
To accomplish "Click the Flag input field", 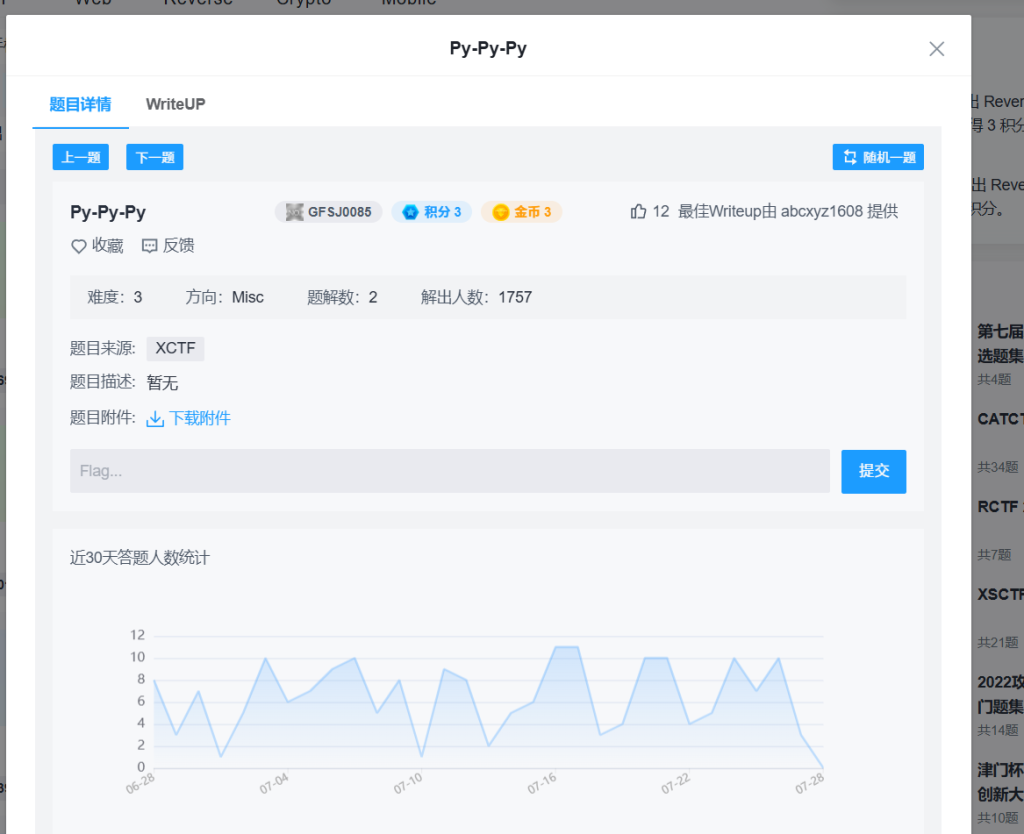I will (450, 471).
